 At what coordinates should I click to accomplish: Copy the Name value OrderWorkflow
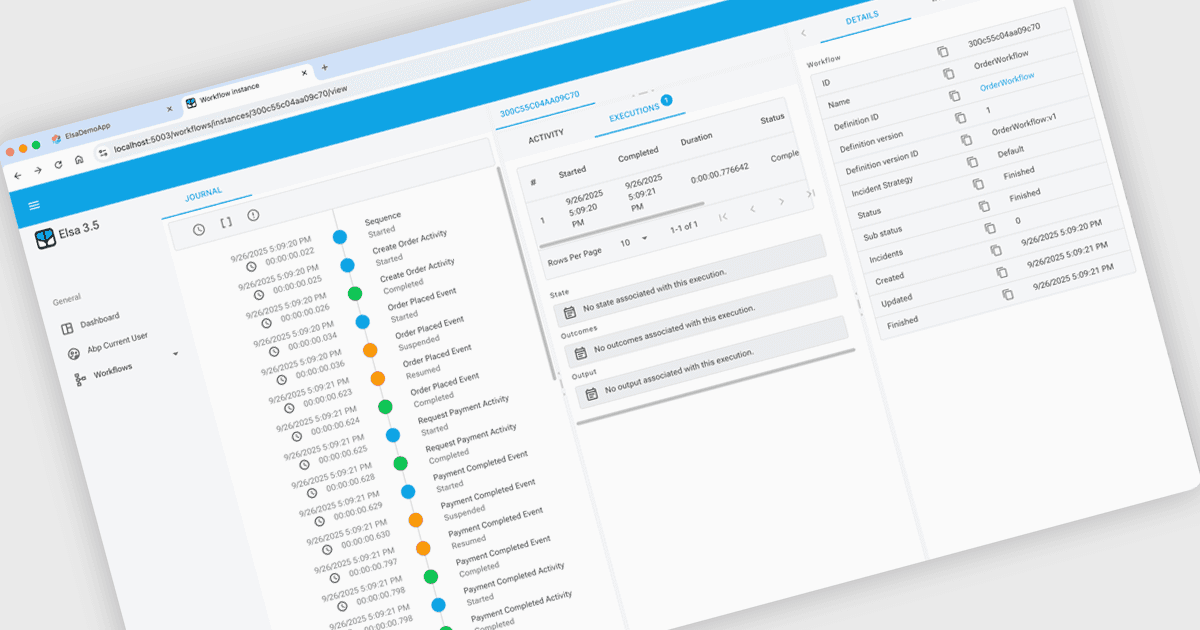(948, 74)
